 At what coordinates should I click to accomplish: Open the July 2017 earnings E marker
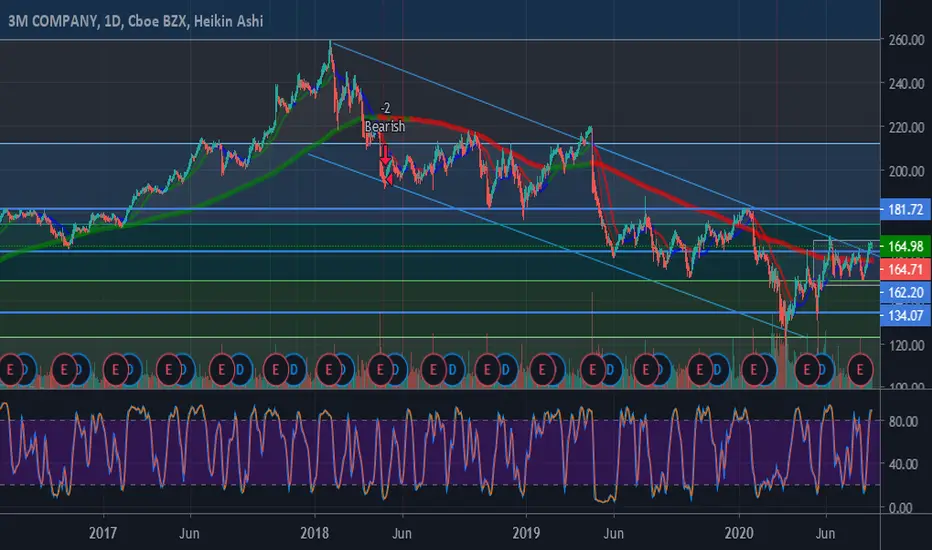pos(222,370)
